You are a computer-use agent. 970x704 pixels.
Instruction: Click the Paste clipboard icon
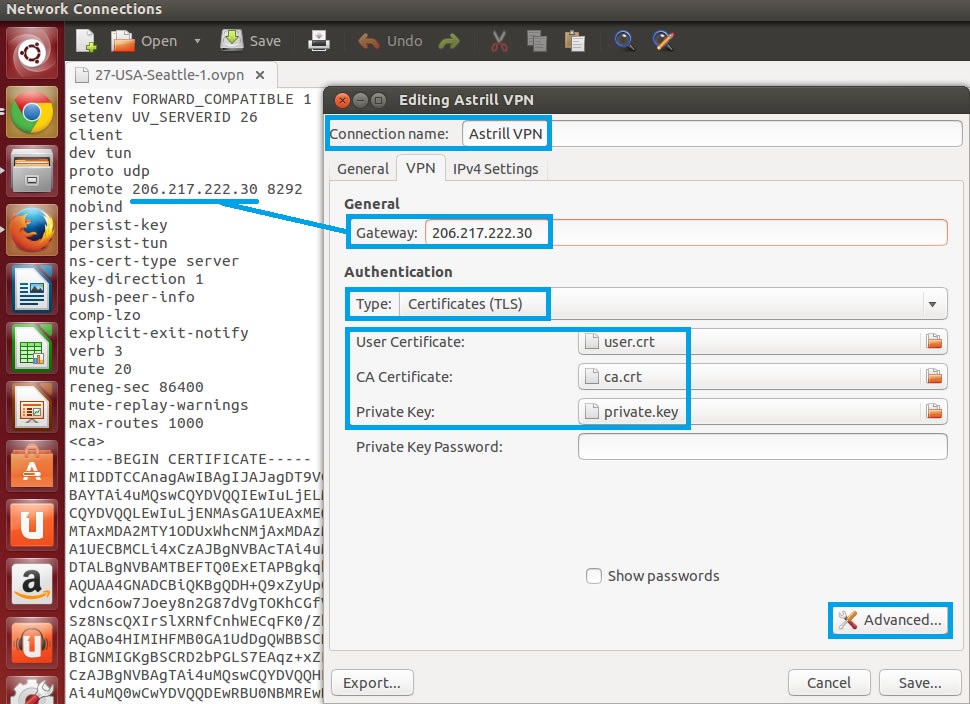click(575, 41)
